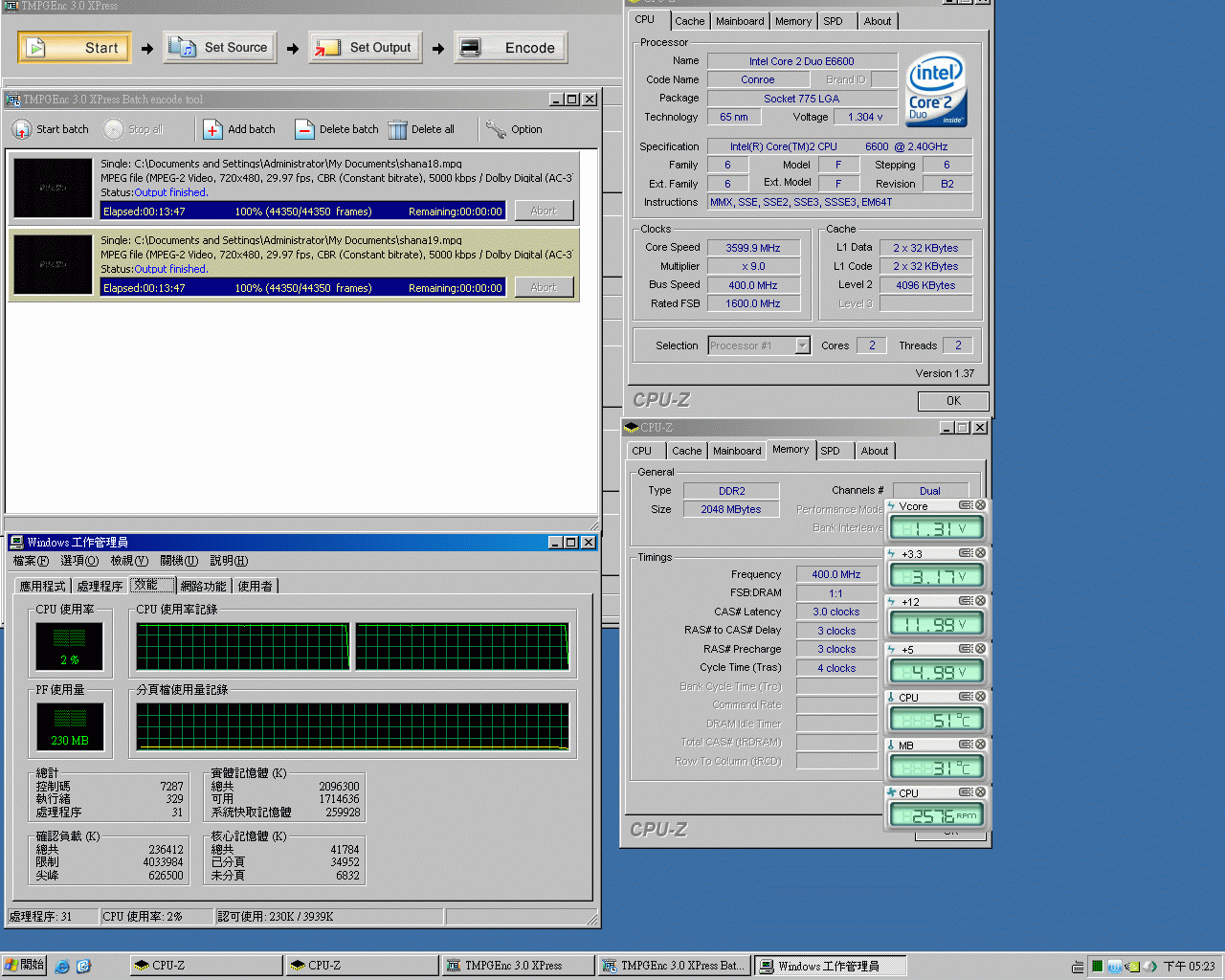
Task: Open 說明(H) menu in Task Manager
Action: (x=229, y=561)
